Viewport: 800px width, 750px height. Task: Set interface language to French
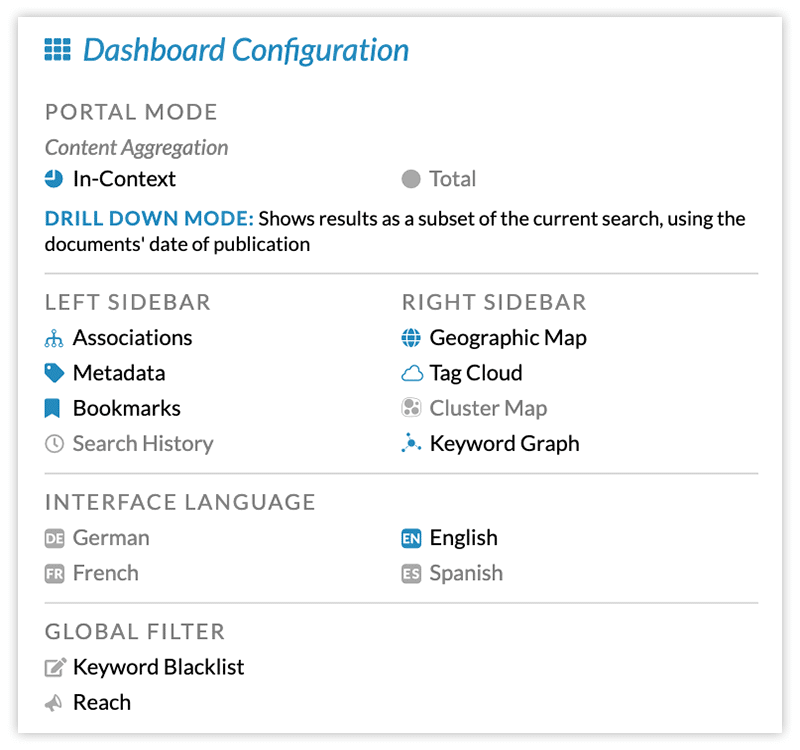(x=105, y=573)
